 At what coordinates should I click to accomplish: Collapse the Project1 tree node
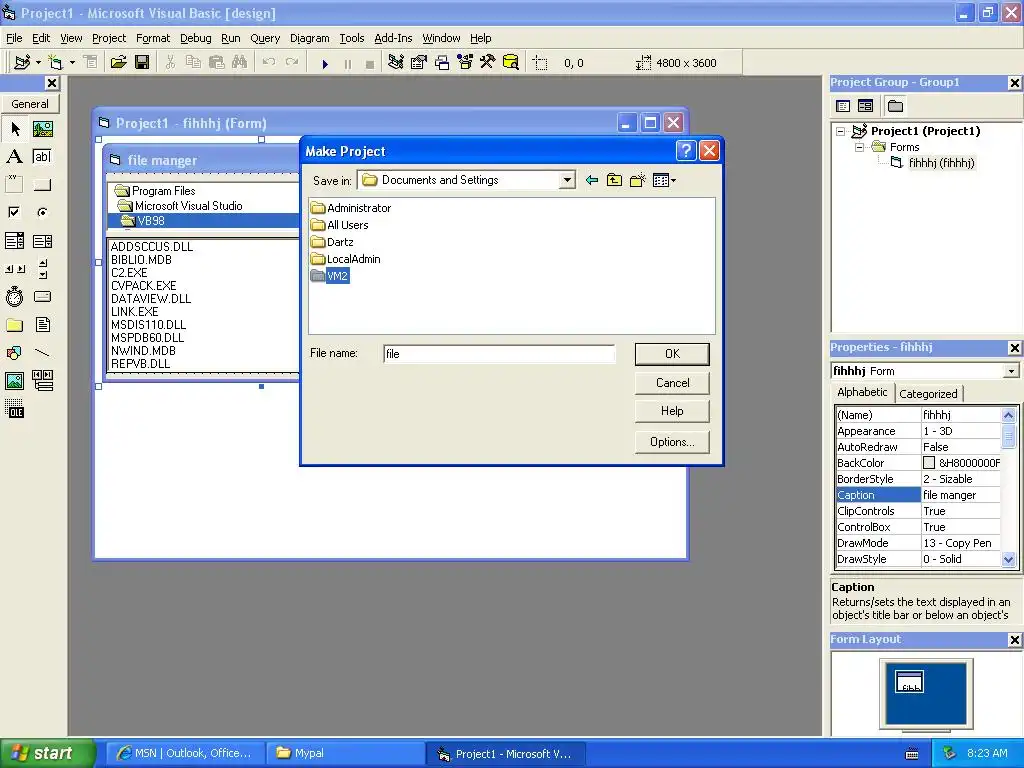(x=841, y=131)
